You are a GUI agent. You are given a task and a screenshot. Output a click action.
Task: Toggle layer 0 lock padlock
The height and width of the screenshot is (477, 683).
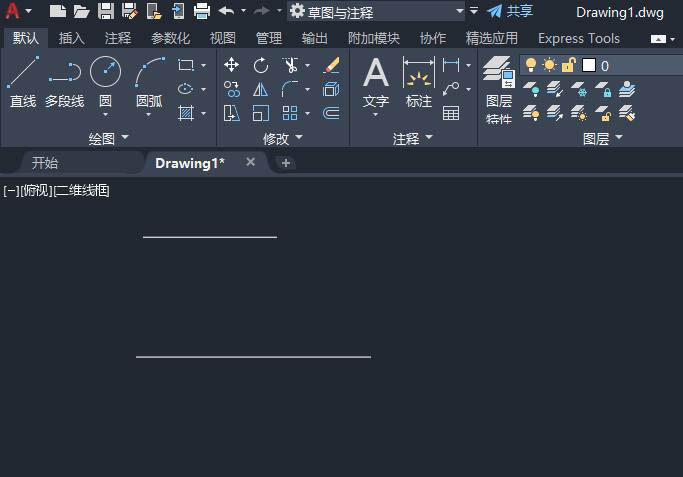click(x=568, y=65)
